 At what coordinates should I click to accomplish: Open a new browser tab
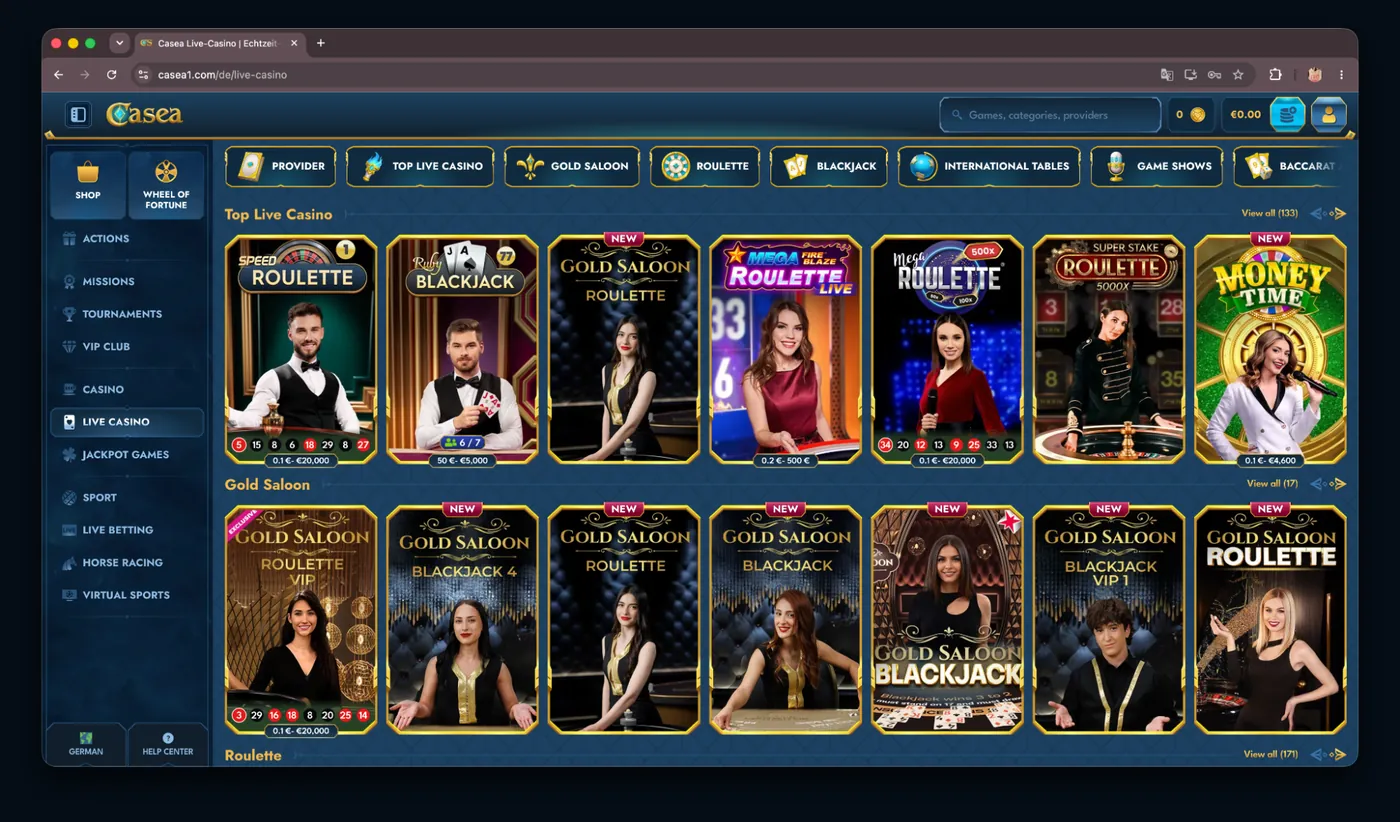coord(321,43)
